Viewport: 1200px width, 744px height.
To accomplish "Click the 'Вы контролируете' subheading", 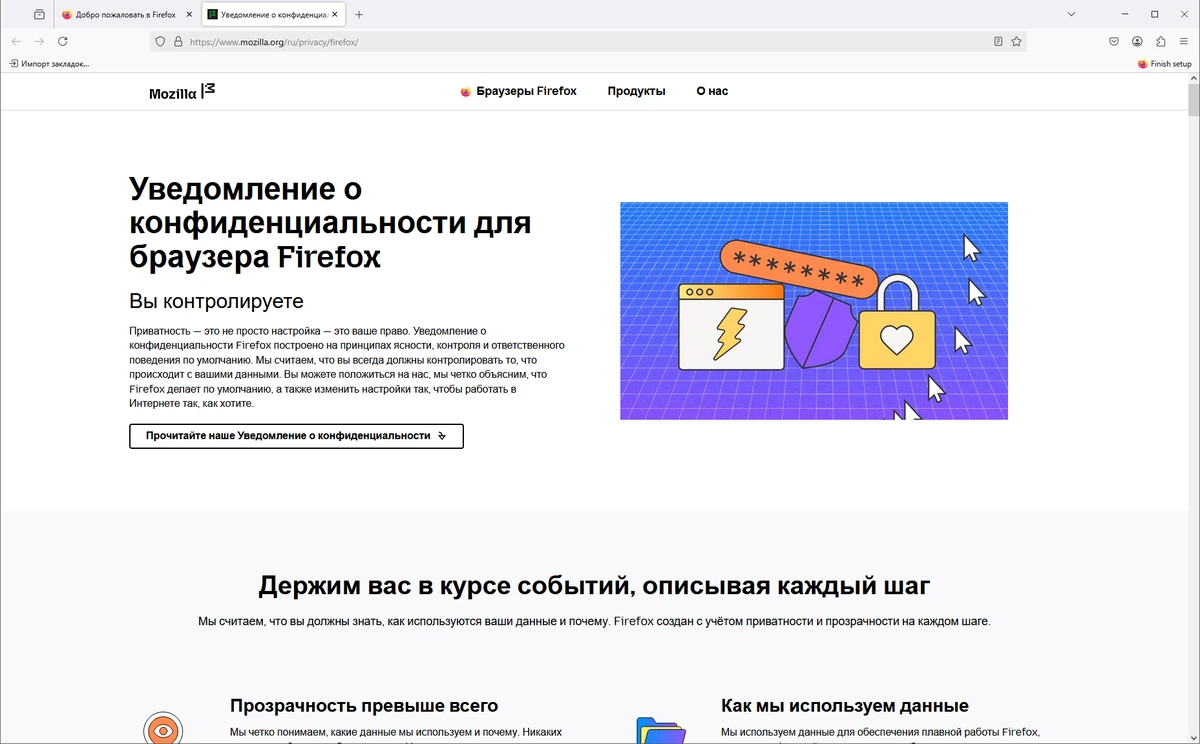I will 216,301.
